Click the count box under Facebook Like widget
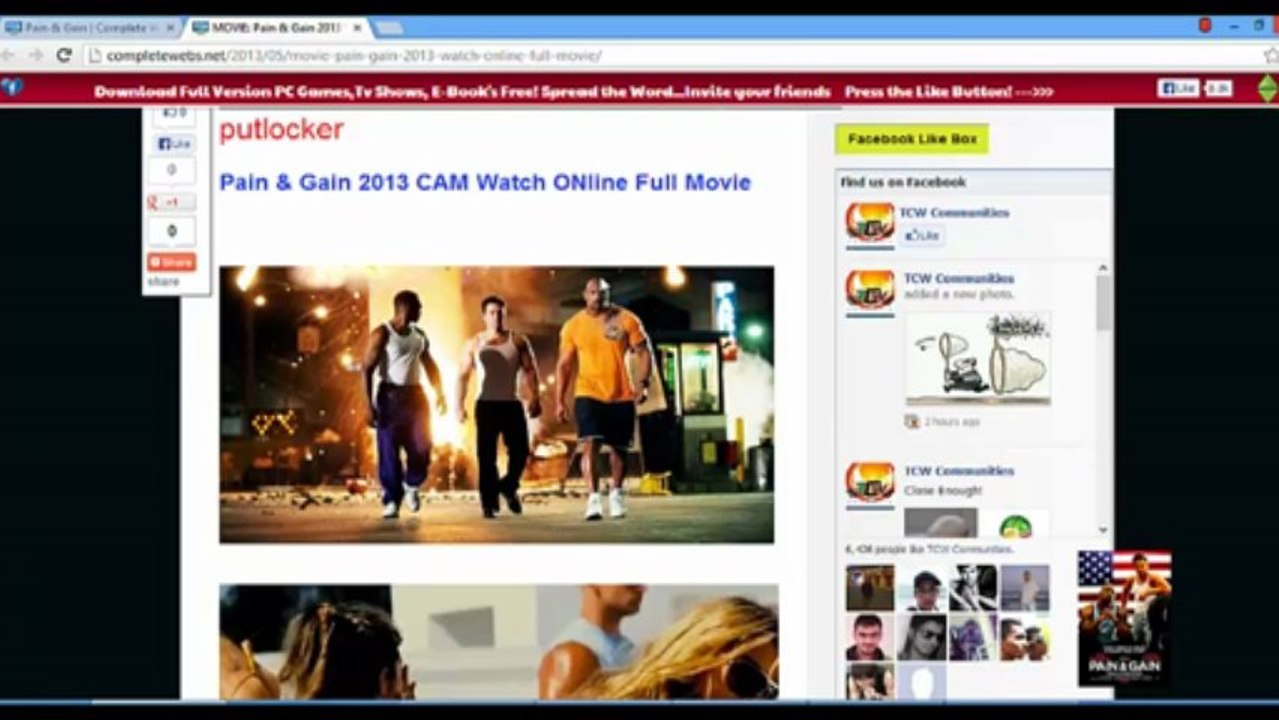Image resolution: width=1279 pixels, height=720 pixels. pos(171,171)
